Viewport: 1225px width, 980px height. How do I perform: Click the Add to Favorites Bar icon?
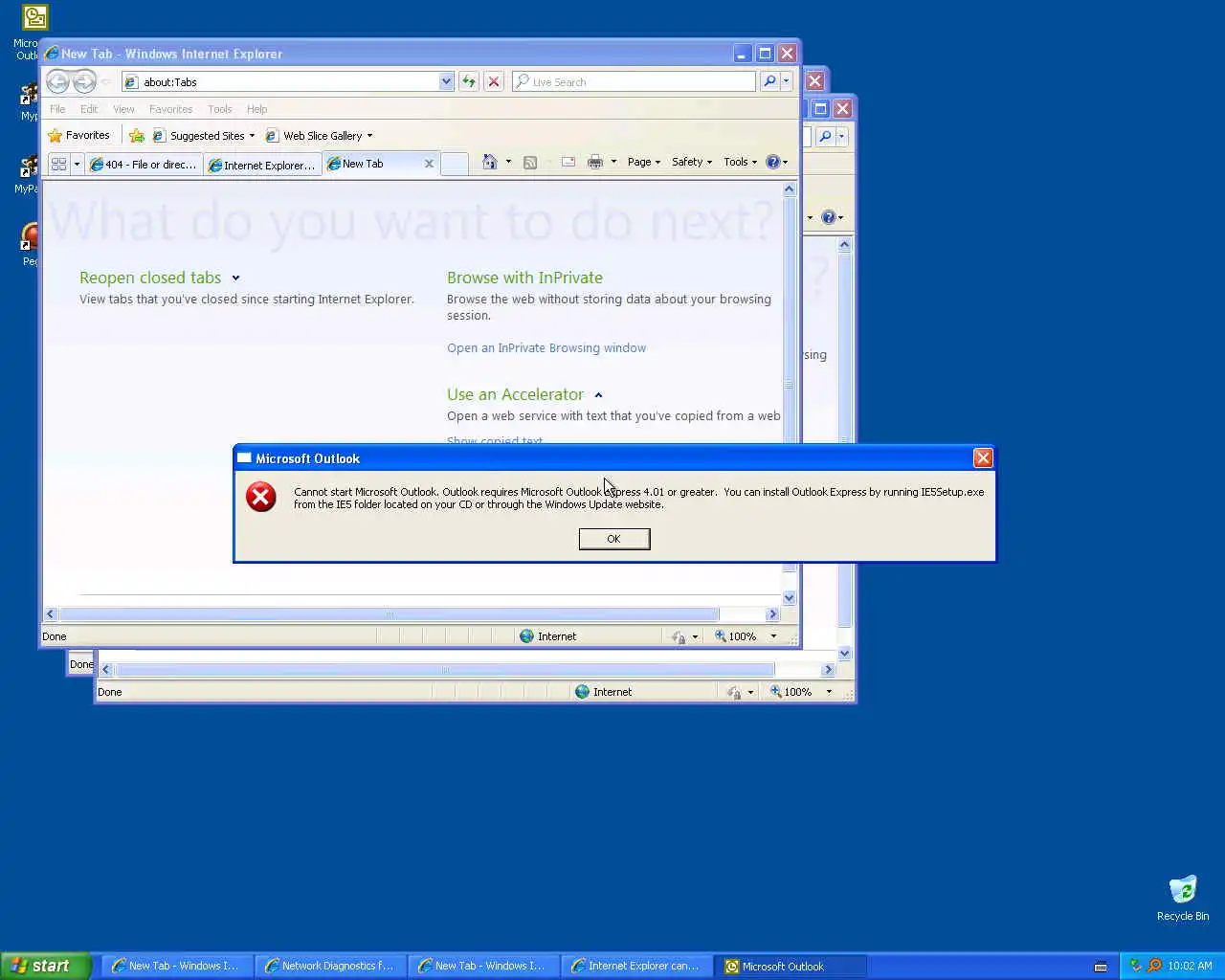(x=137, y=136)
